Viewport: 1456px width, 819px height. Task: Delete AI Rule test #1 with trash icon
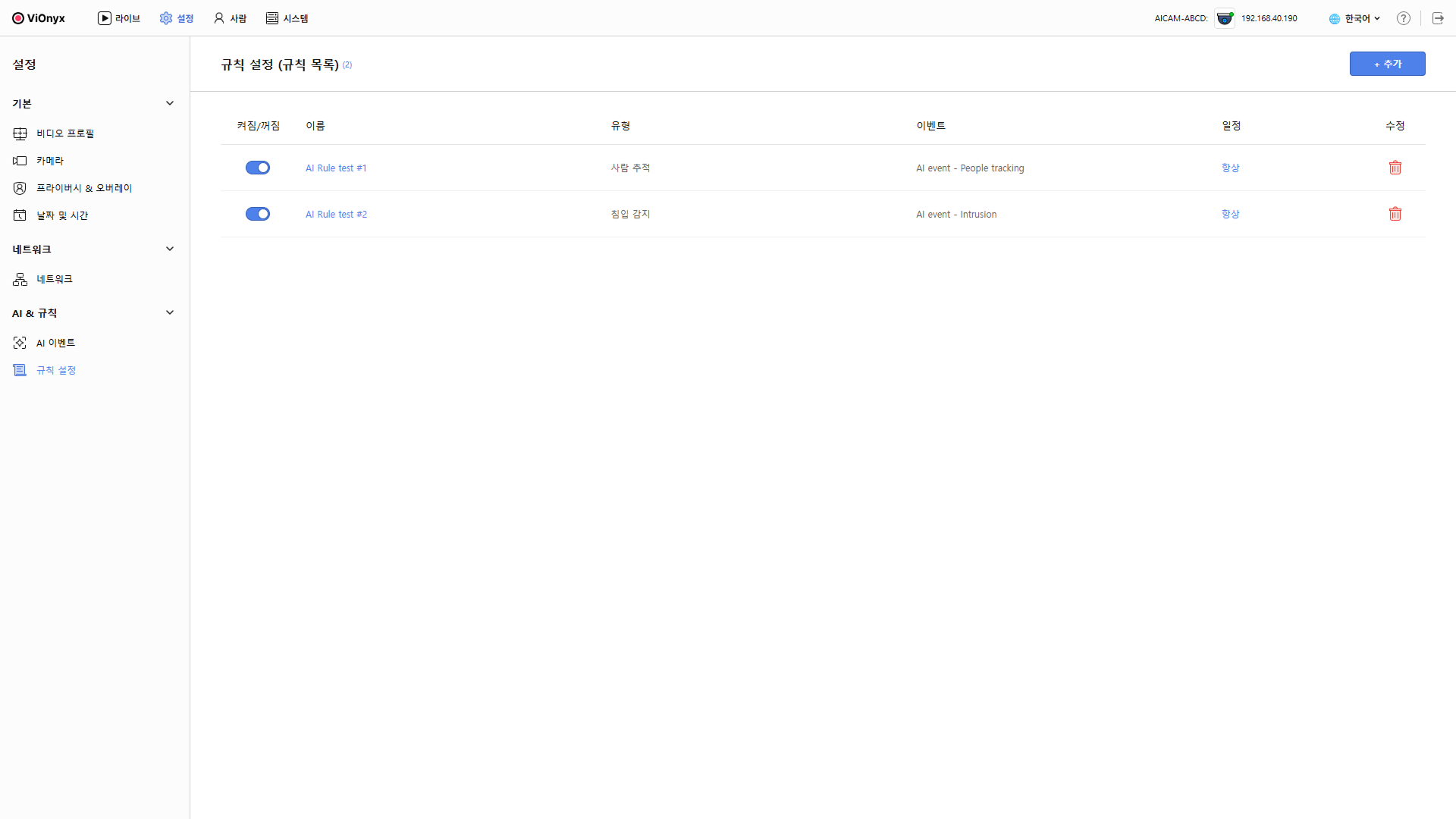coord(1395,168)
